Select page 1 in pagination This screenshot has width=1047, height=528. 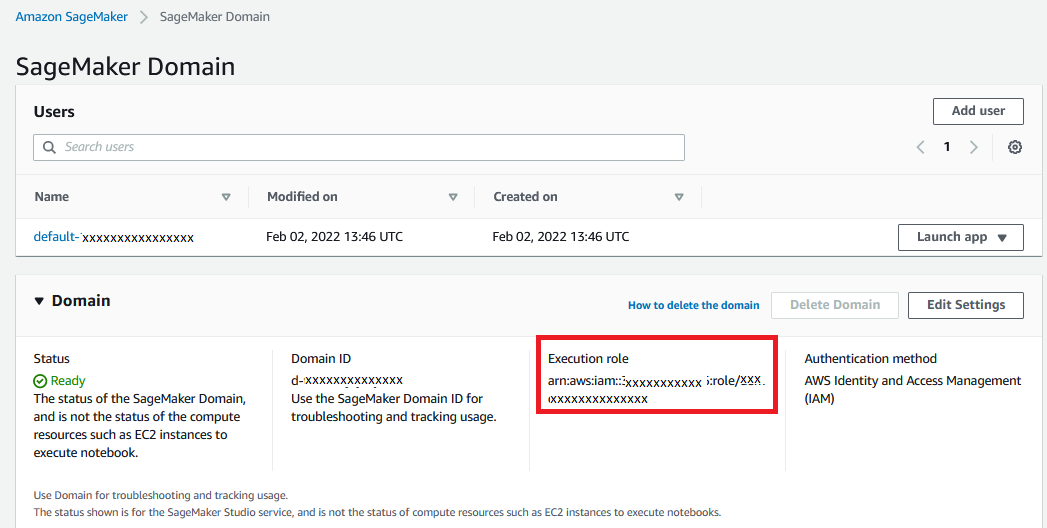pyautogui.click(x=947, y=147)
